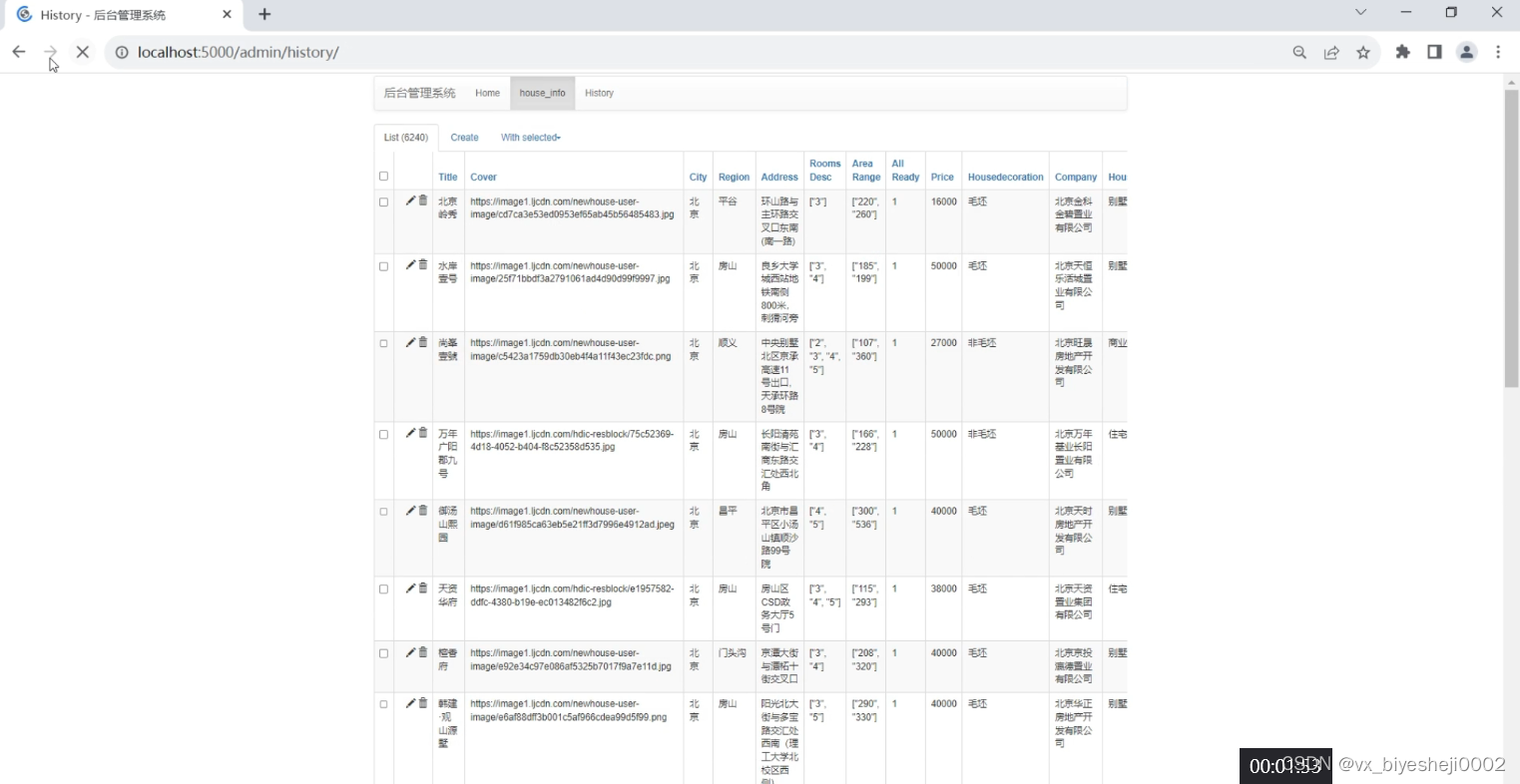Open the browser profile avatar icon
Viewport: 1520px width, 784px height.
1466,52
